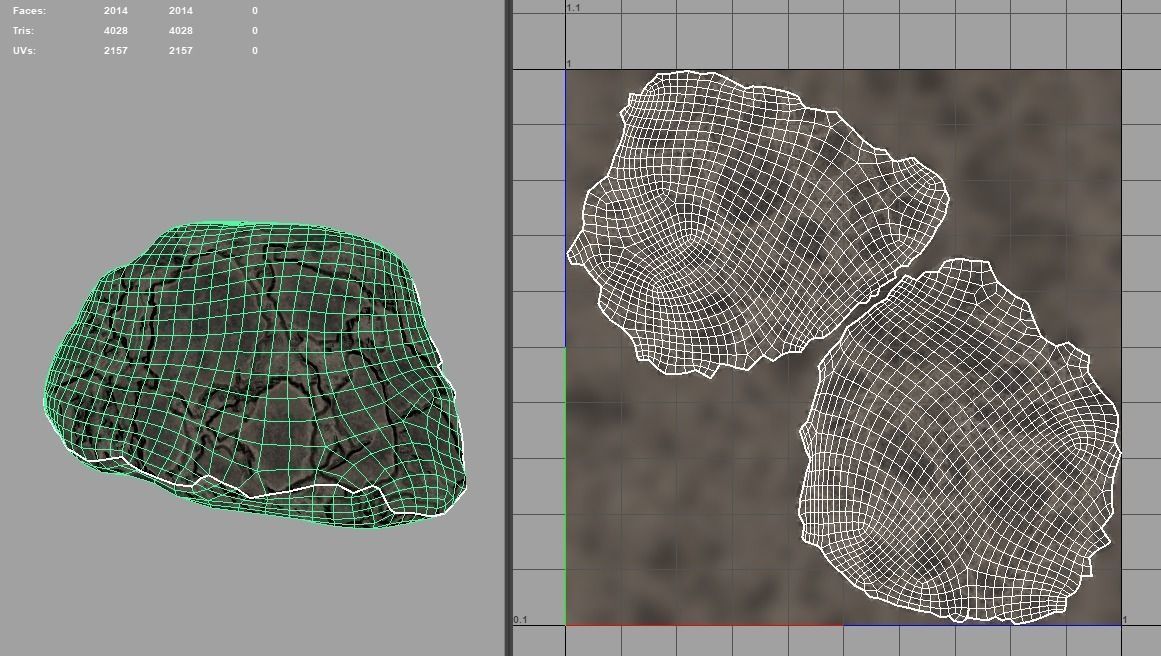
Task: Click the "0.1" grid label in UV editor
Action: (521, 620)
